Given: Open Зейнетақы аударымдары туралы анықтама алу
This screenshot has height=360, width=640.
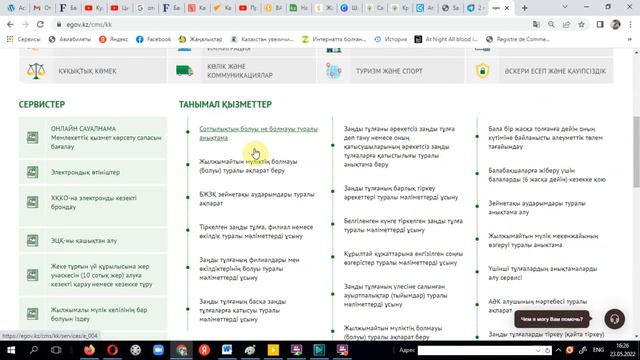Looking at the screenshot, I should coord(537,207).
